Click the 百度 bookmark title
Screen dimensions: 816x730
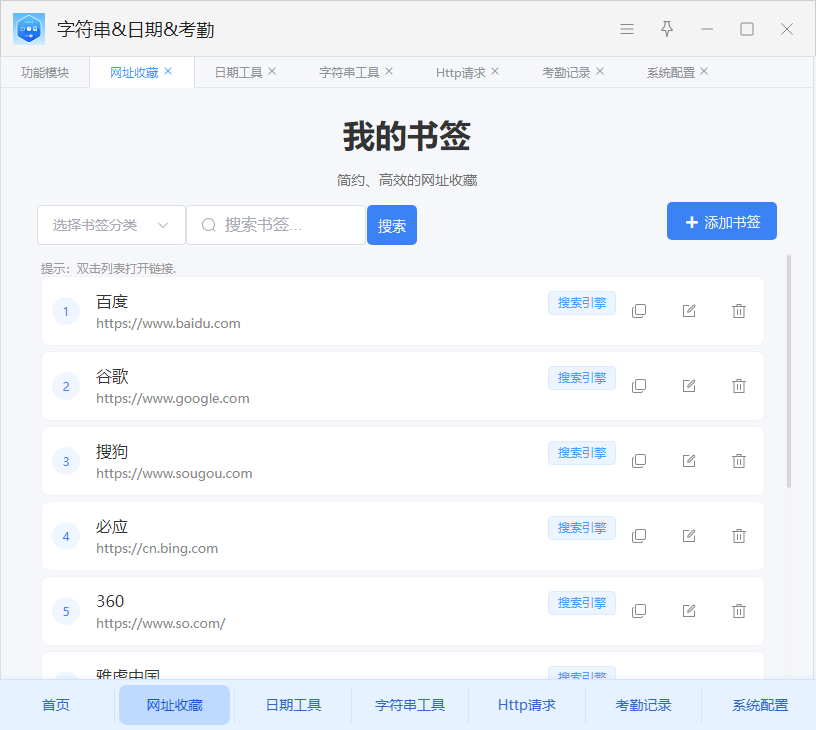tap(112, 302)
